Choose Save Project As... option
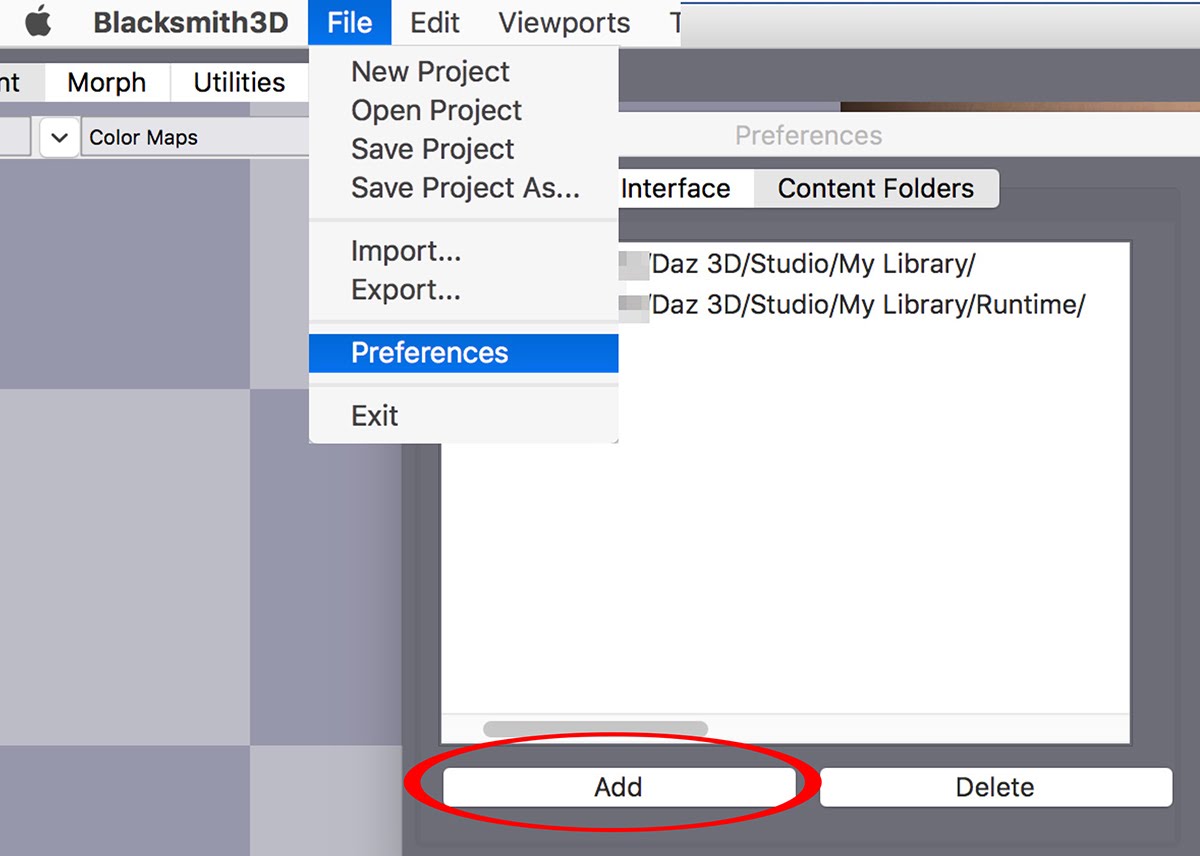 click(x=465, y=188)
